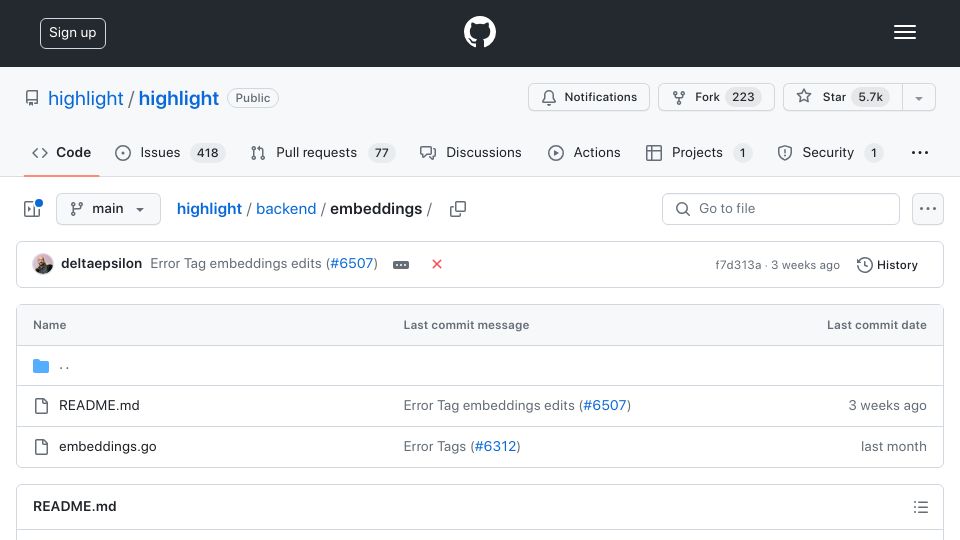This screenshot has width=960, height=540.
Task: Open the main branch selector dropdown
Action: [x=108, y=209]
